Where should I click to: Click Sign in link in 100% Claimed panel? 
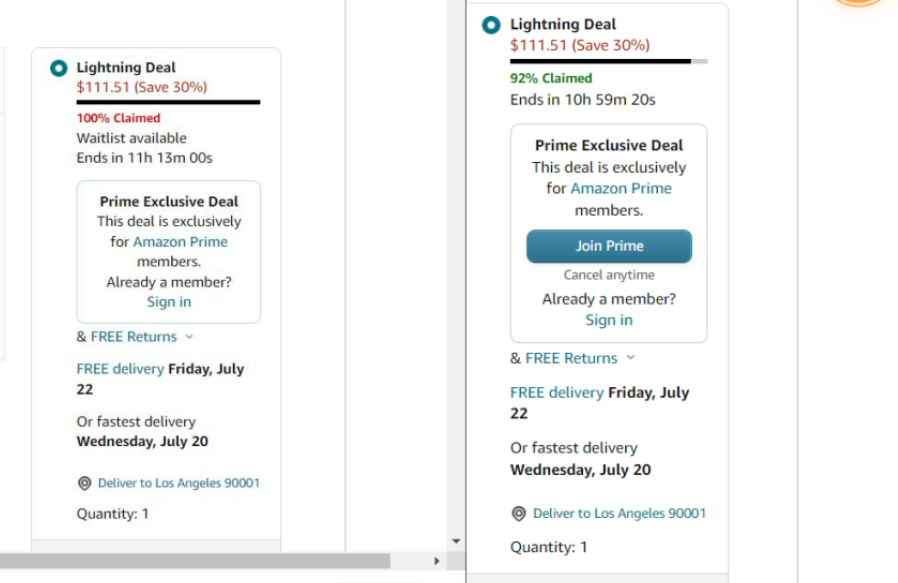pos(169,302)
